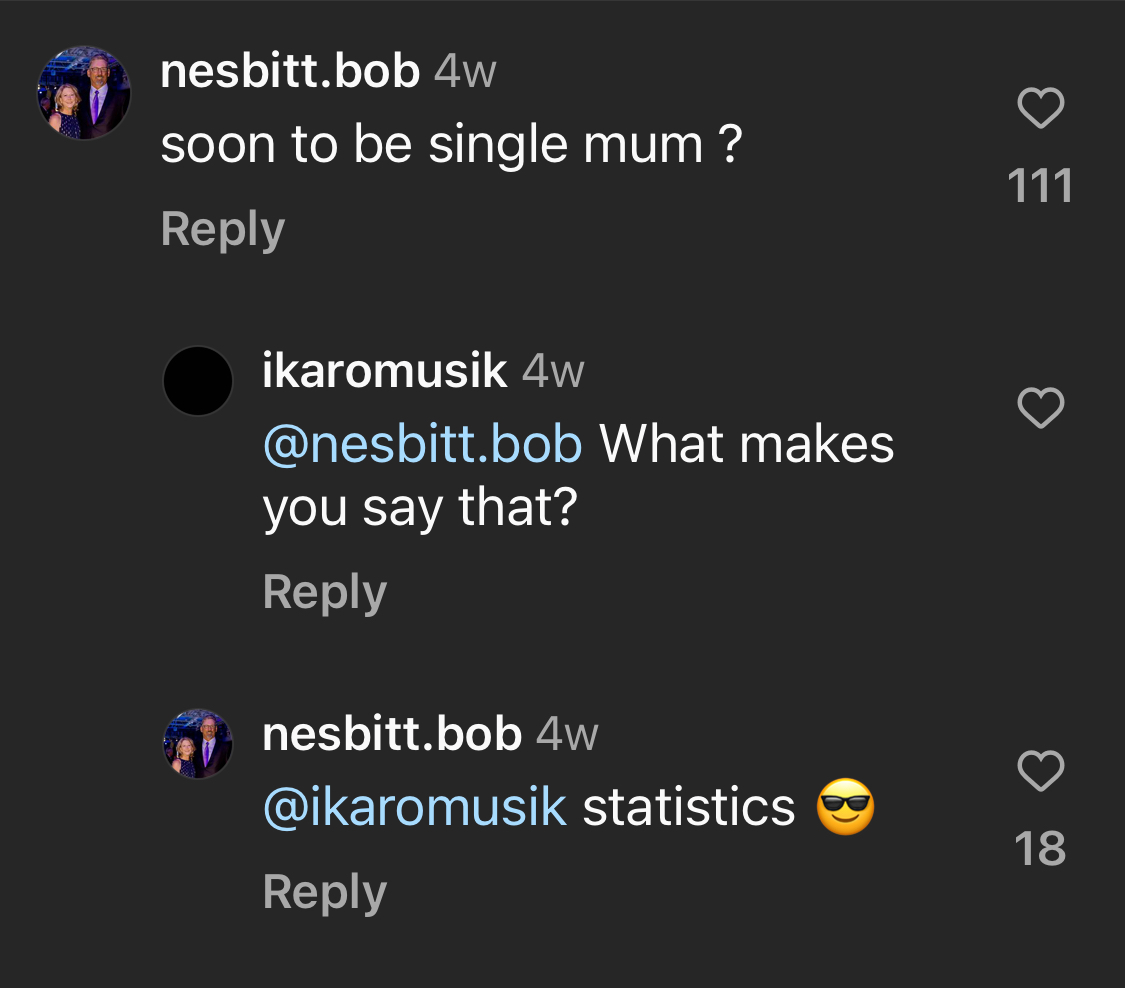The image size is (1125, 988).
Task: Click the 4w timestamp on the top comment
Action: (465, 72)
